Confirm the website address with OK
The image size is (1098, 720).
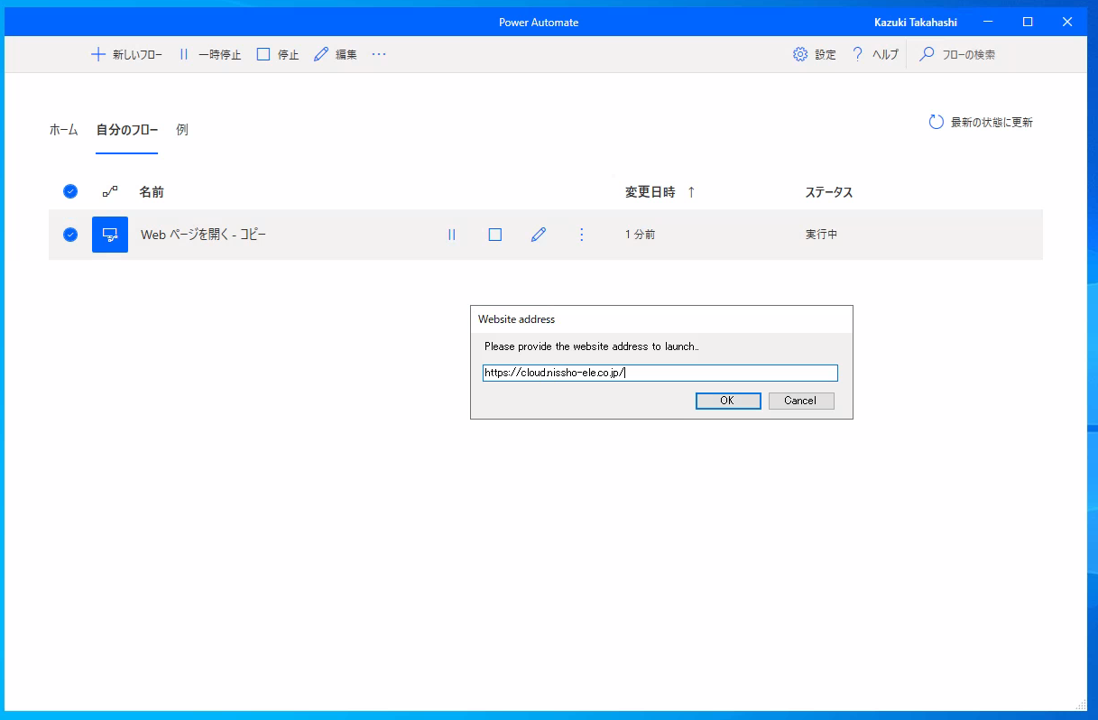pos(727,400)
